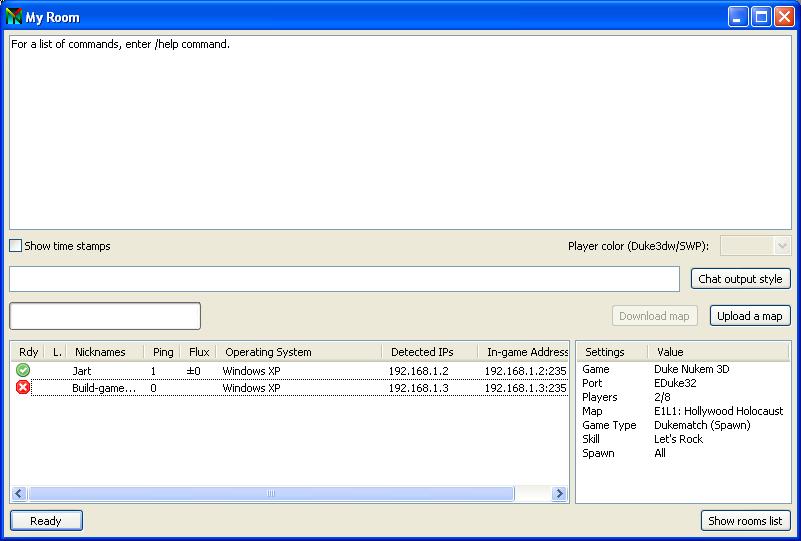Click the Settings column header in the right panel

point(604,352)
